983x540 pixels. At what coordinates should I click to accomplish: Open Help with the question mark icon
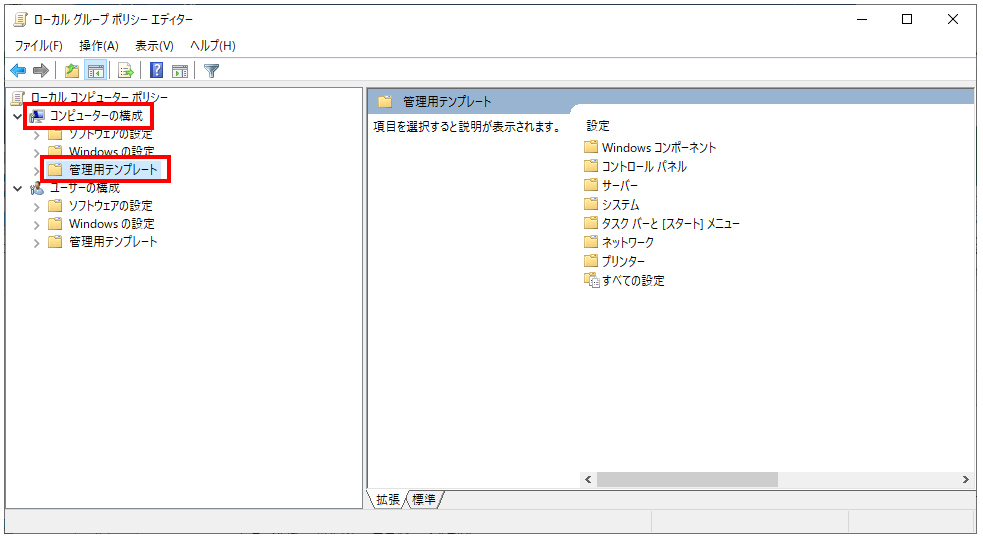[157, 71]
